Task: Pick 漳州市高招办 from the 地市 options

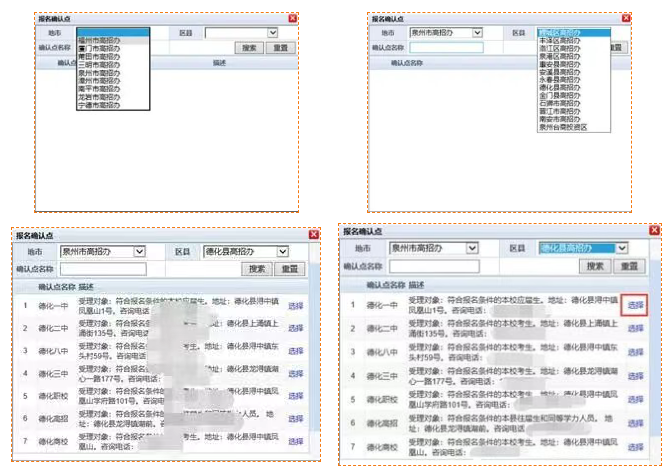Action: [97, 80]
